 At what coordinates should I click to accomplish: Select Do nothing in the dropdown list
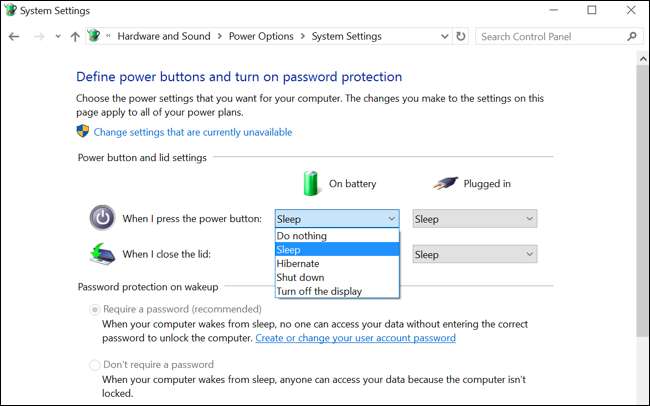pyautogui.click(x=301, y=235)
